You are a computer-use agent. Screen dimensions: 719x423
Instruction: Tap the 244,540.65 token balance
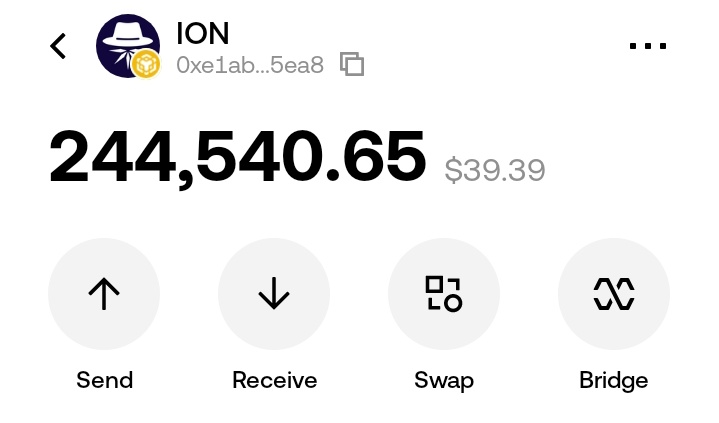(238, 158)
